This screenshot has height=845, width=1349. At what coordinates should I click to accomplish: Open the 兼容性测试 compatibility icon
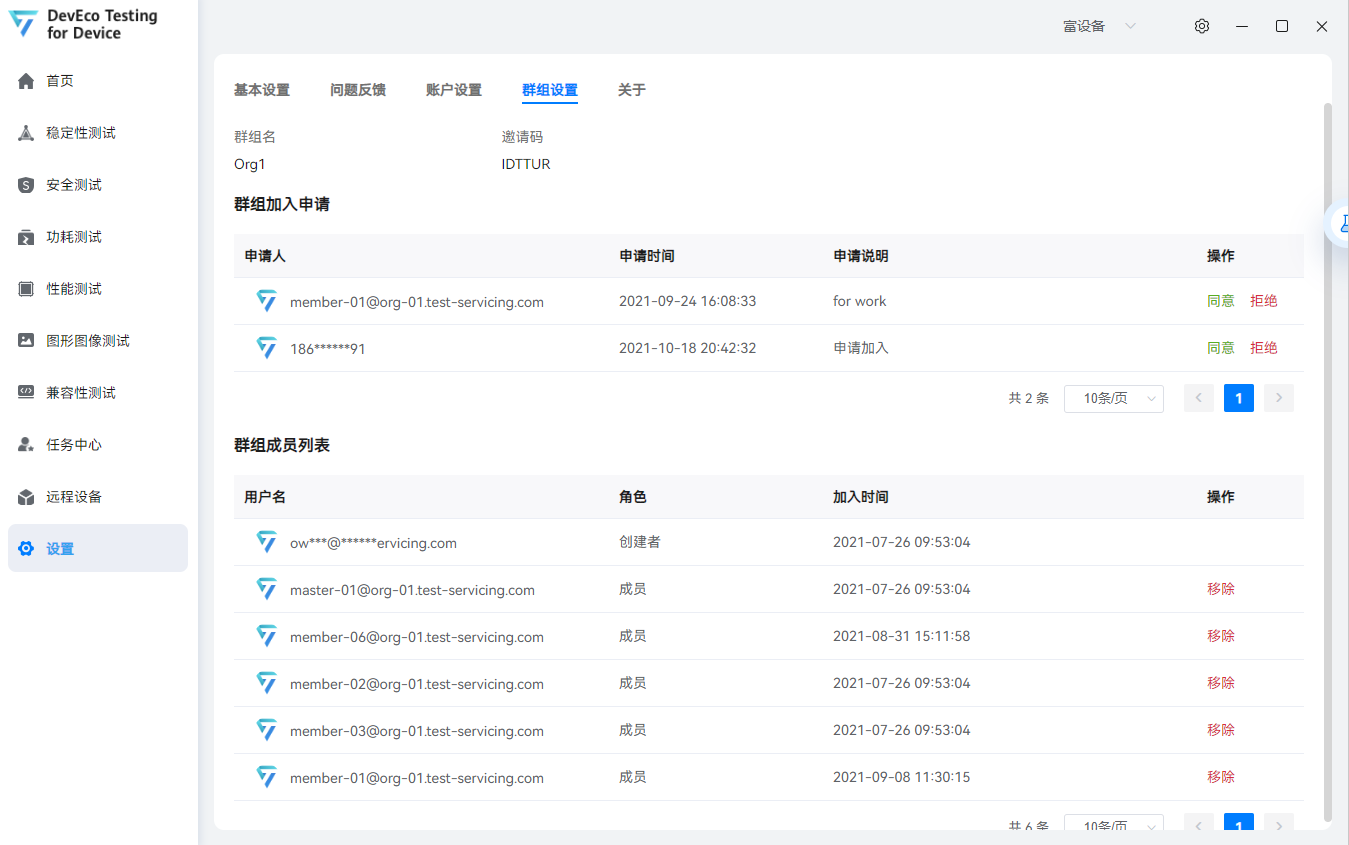click(x=26, y=393)
